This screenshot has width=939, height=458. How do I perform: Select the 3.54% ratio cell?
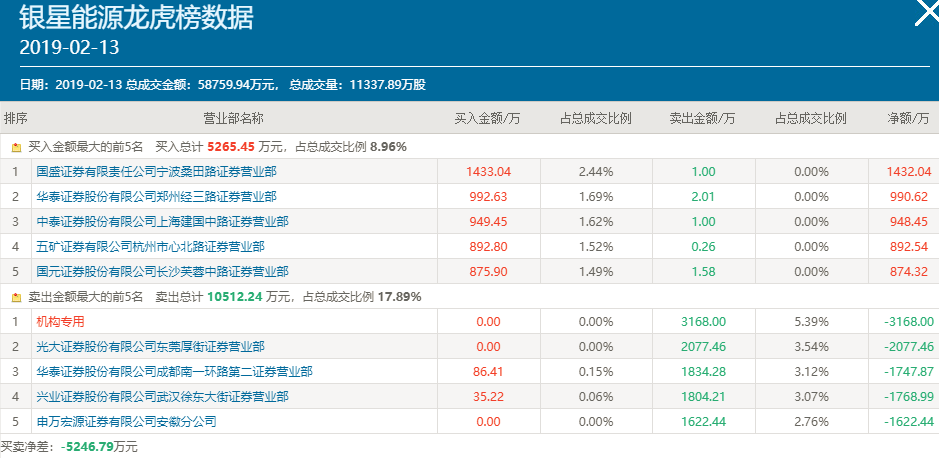[x=811, y=347]
